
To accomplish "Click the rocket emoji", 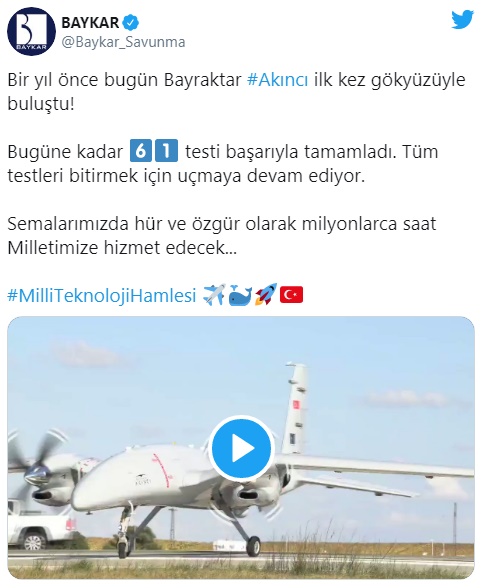I will point(266,294).
